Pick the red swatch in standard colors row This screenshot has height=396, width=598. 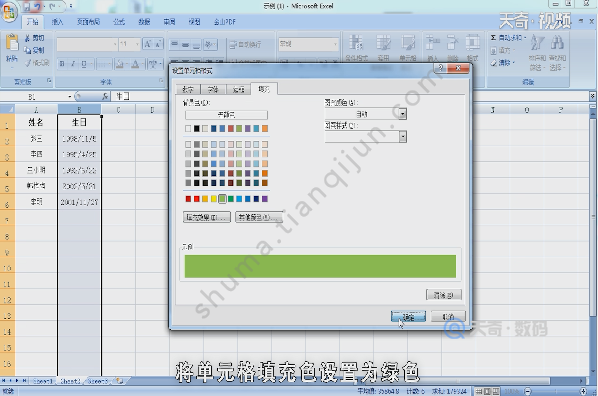tap(196, 199)
